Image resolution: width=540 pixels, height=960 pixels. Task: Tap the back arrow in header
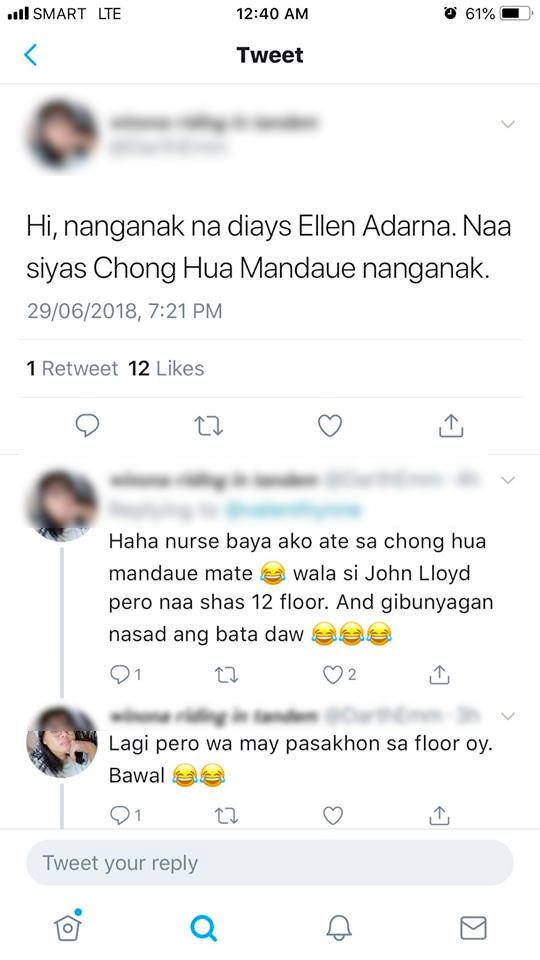coord(31,55)
